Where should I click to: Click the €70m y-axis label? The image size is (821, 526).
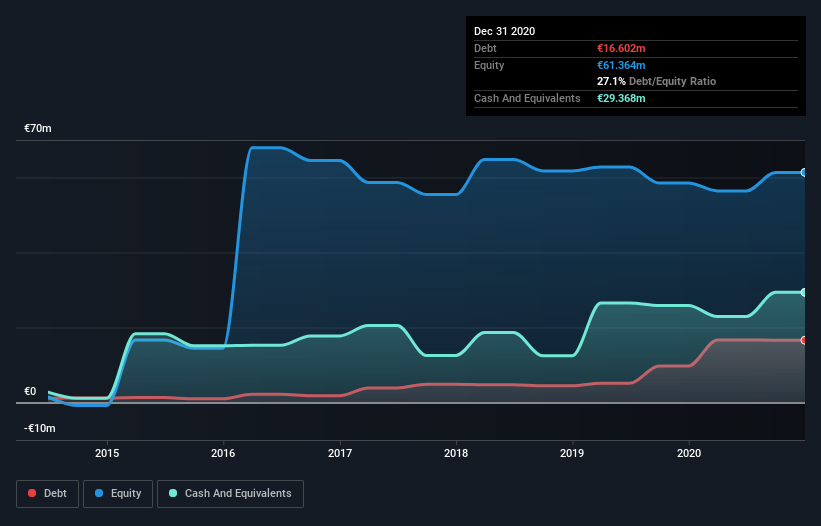pos(38,129)
